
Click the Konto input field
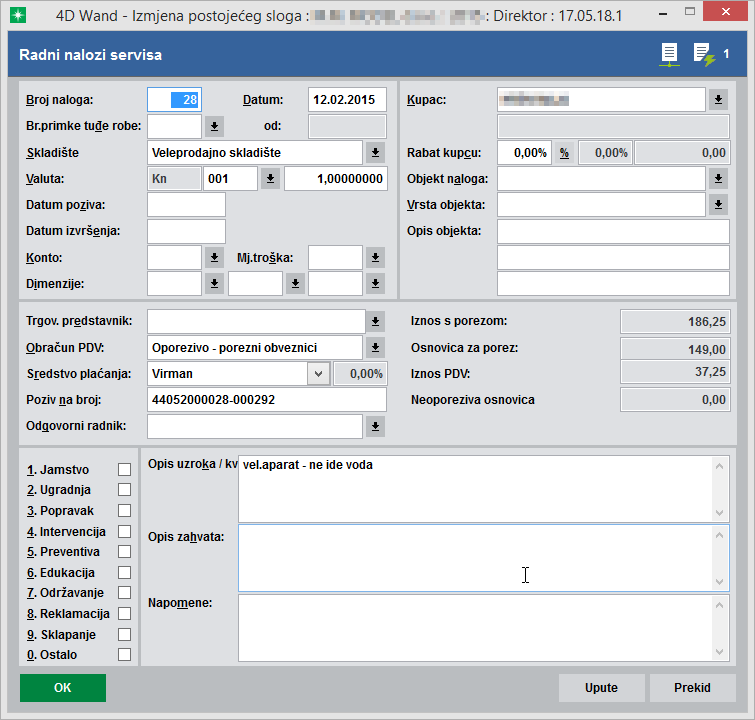pyautogui.click(x=174, y=258)
